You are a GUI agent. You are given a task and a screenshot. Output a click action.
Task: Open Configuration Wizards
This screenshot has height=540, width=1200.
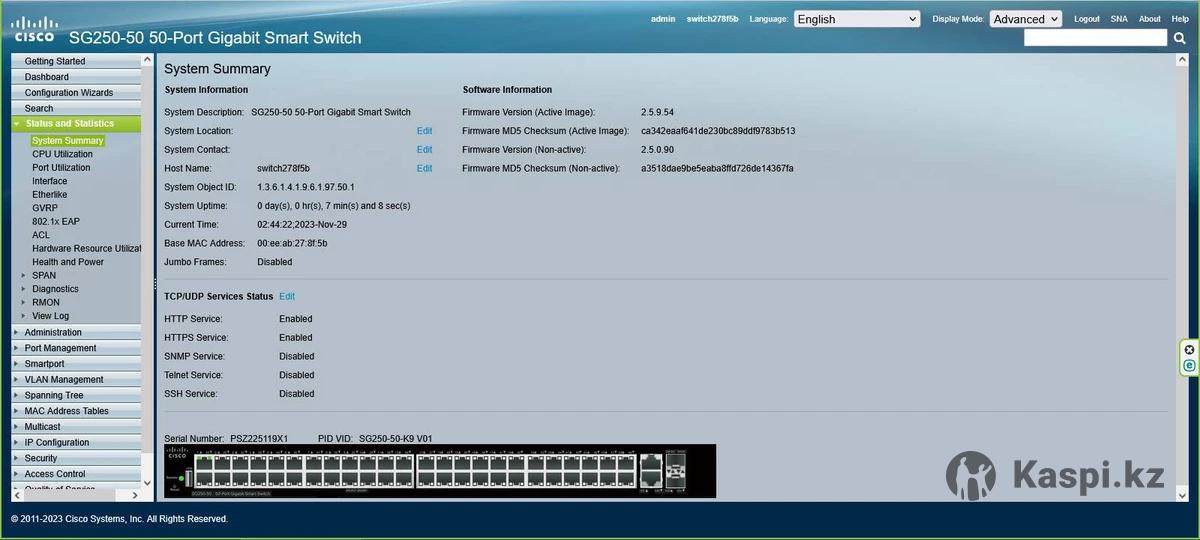click(x=76, y=93)
